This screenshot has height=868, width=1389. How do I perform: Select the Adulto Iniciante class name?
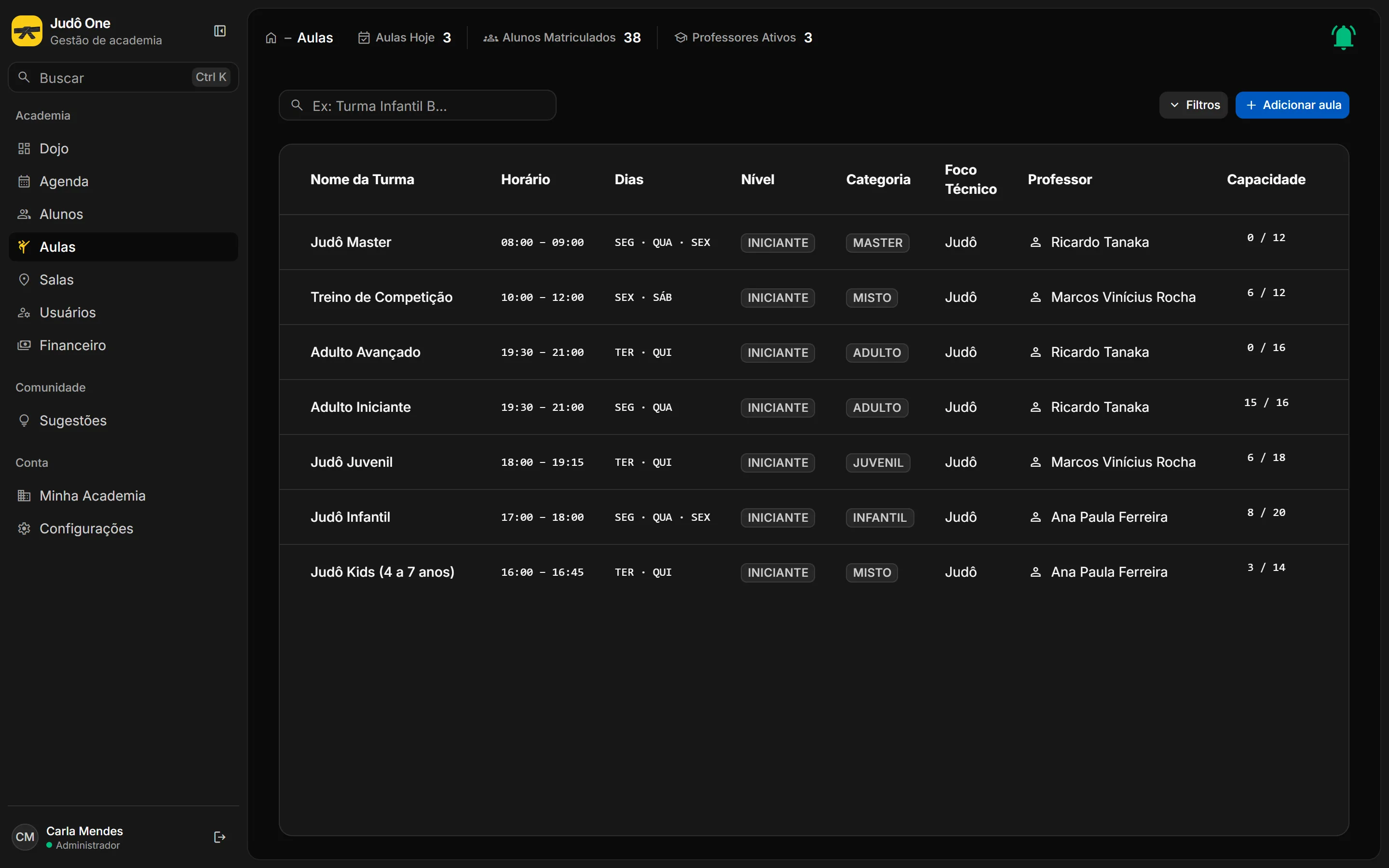(360, 407)
